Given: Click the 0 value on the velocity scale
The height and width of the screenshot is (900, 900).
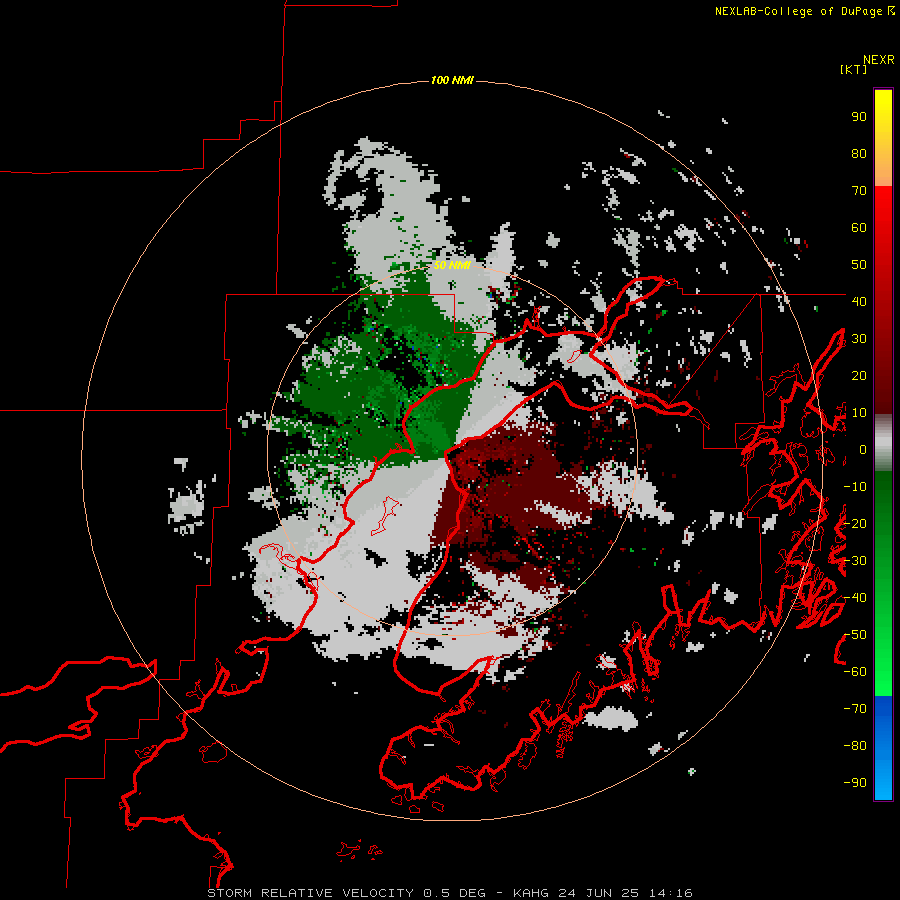Looking at the screenshot, I should pyautogui.click(x=863, y=449).
